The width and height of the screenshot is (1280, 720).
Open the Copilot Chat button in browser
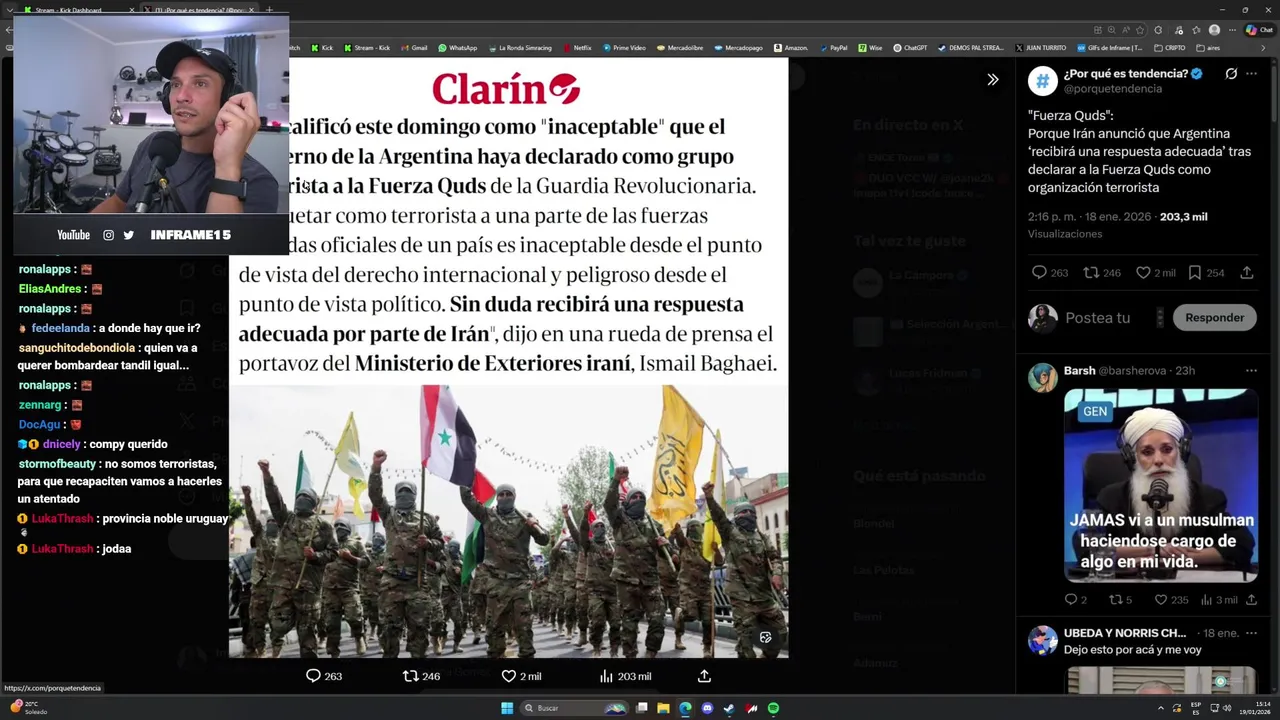(x=1258, y=30)
